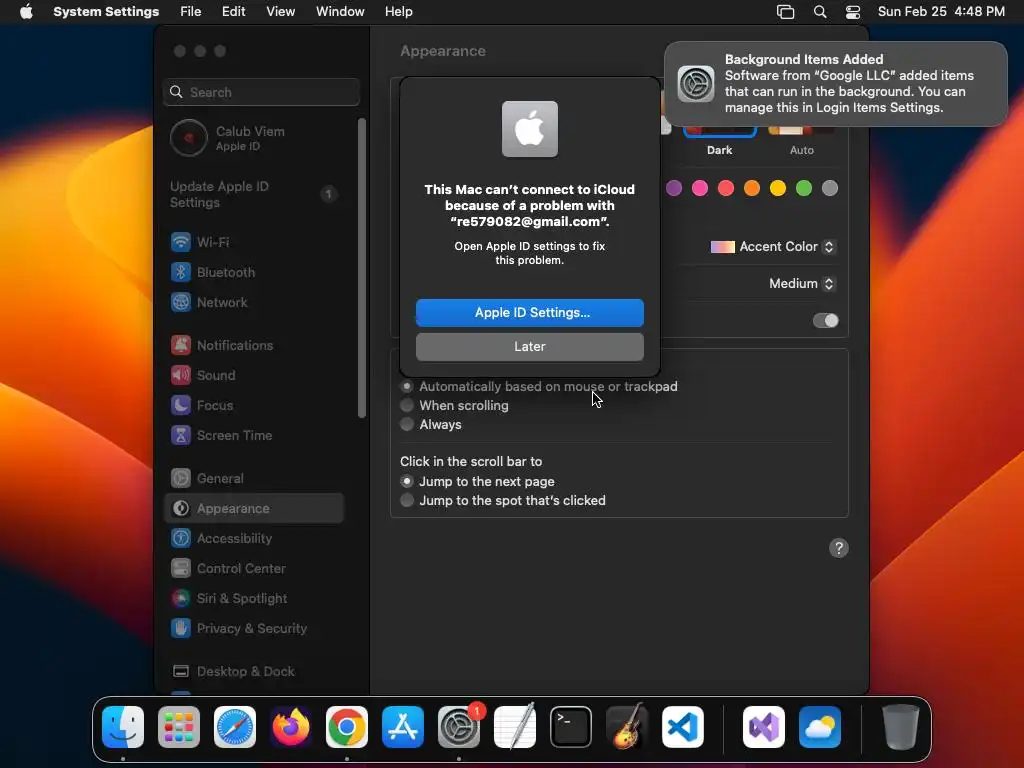Select Network globe icon in sidebar
Image resolution: width=1024 pixels, height=768 pixels.
click(181, 302)
